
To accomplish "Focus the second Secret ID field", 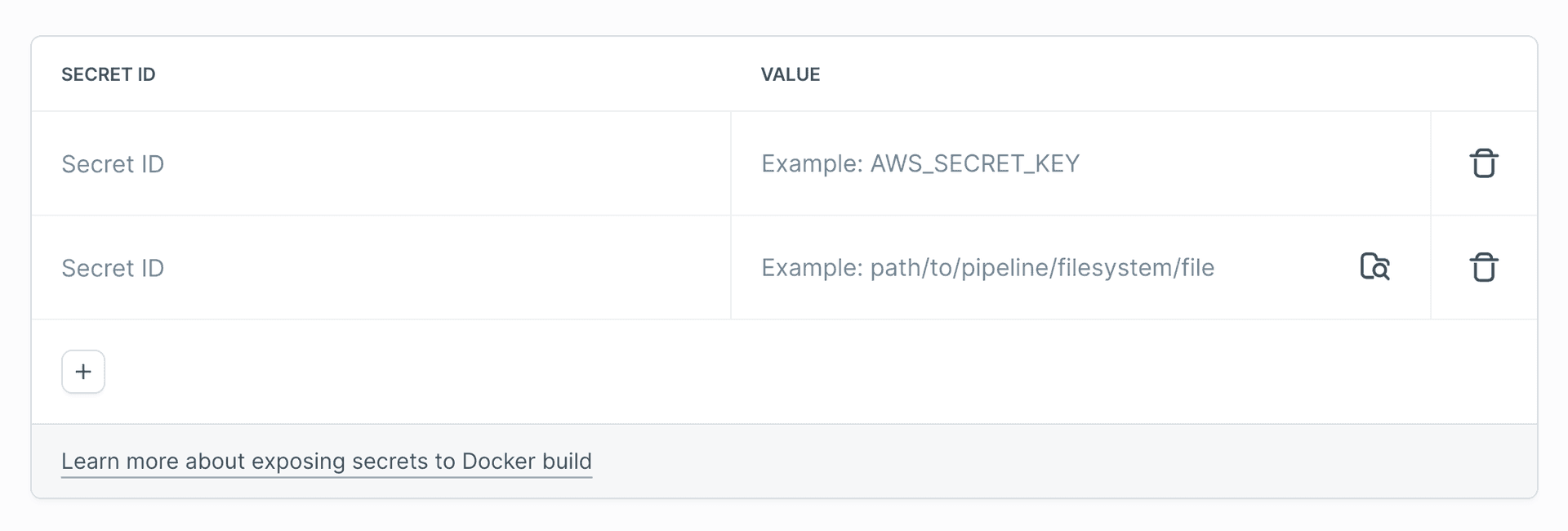I will coord(381,267).
